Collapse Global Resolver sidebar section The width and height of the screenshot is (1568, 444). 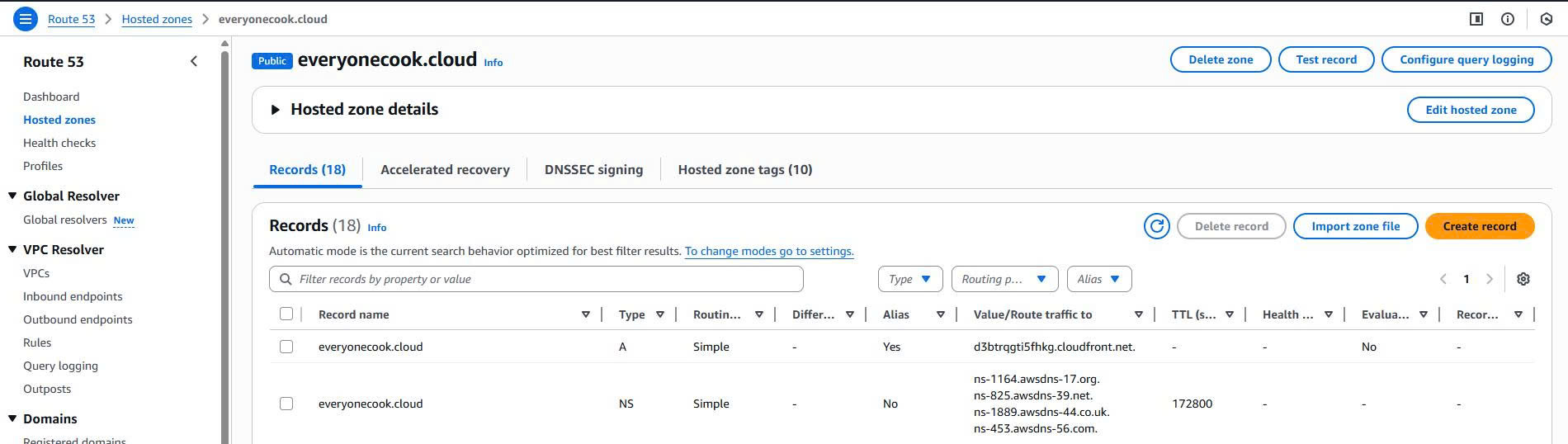(x=12, y=196)
